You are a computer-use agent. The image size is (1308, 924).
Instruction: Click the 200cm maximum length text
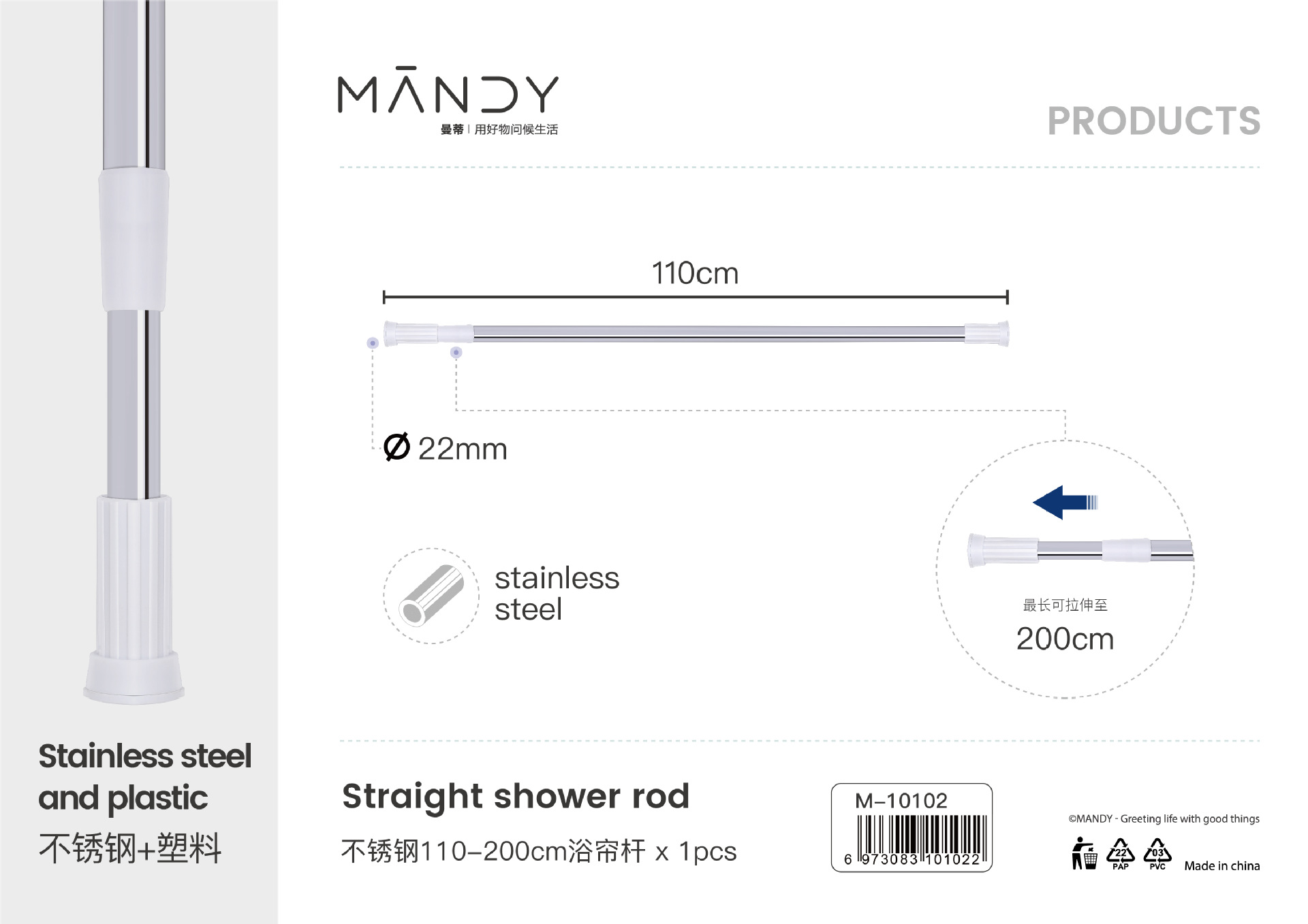[x=1065, y=639]
